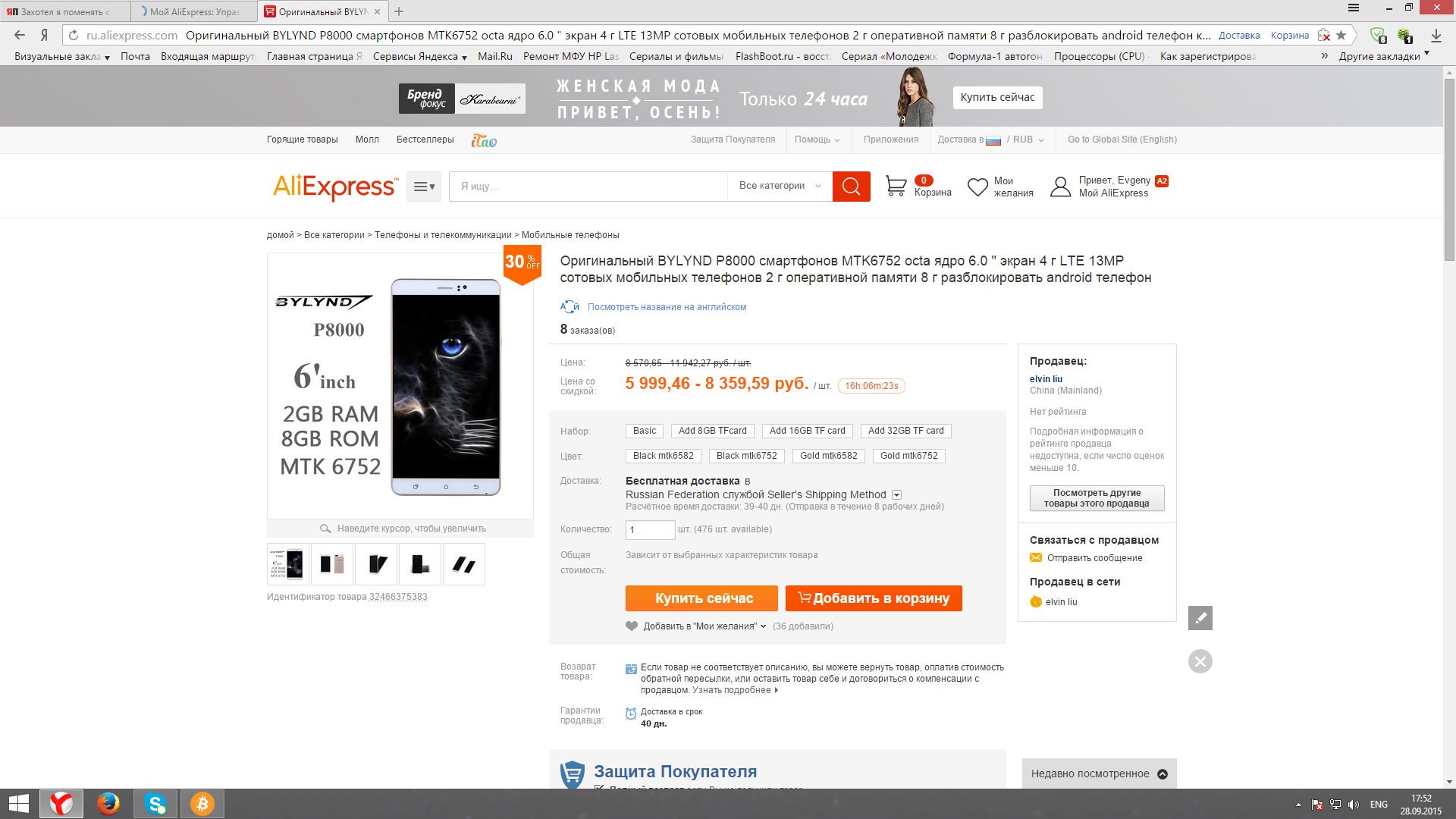Click the translate icon beside English title link
Viewport: 1456px width, 819px height.
[570, 306]
